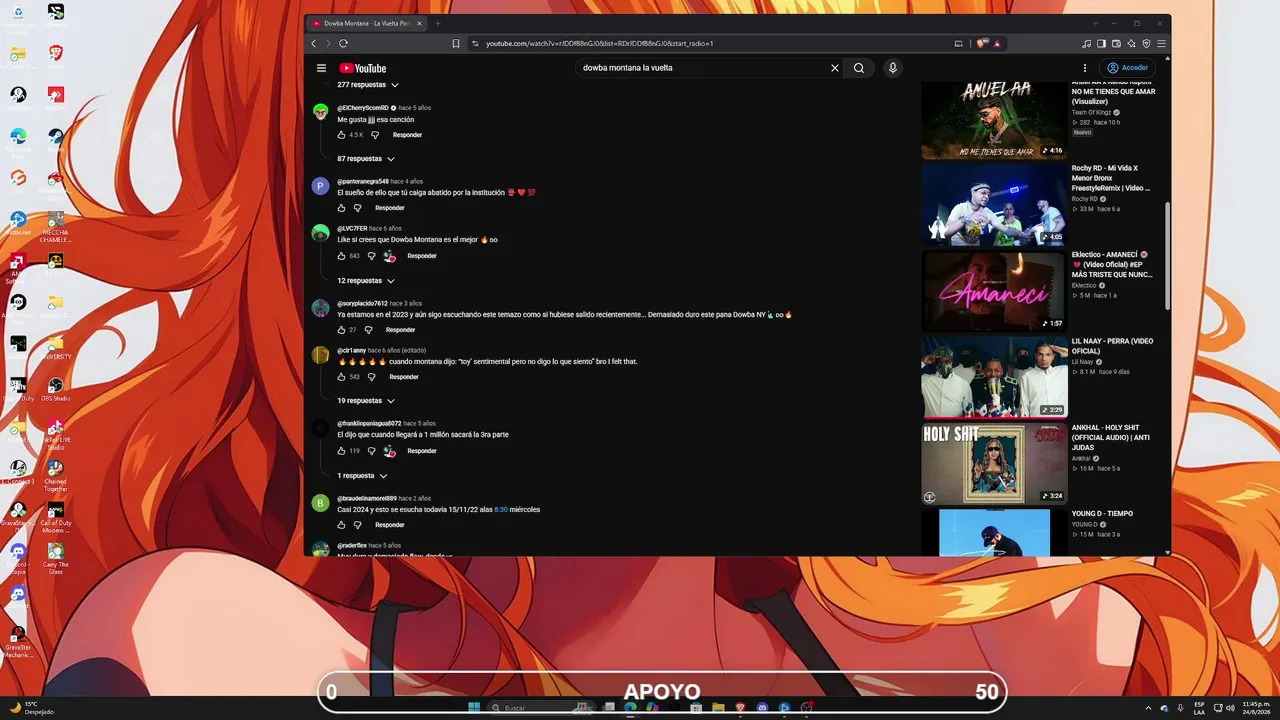The image size is (1280, 720).
Task: Open the Chained Together desktop shortcut
Action: point(56,475)
